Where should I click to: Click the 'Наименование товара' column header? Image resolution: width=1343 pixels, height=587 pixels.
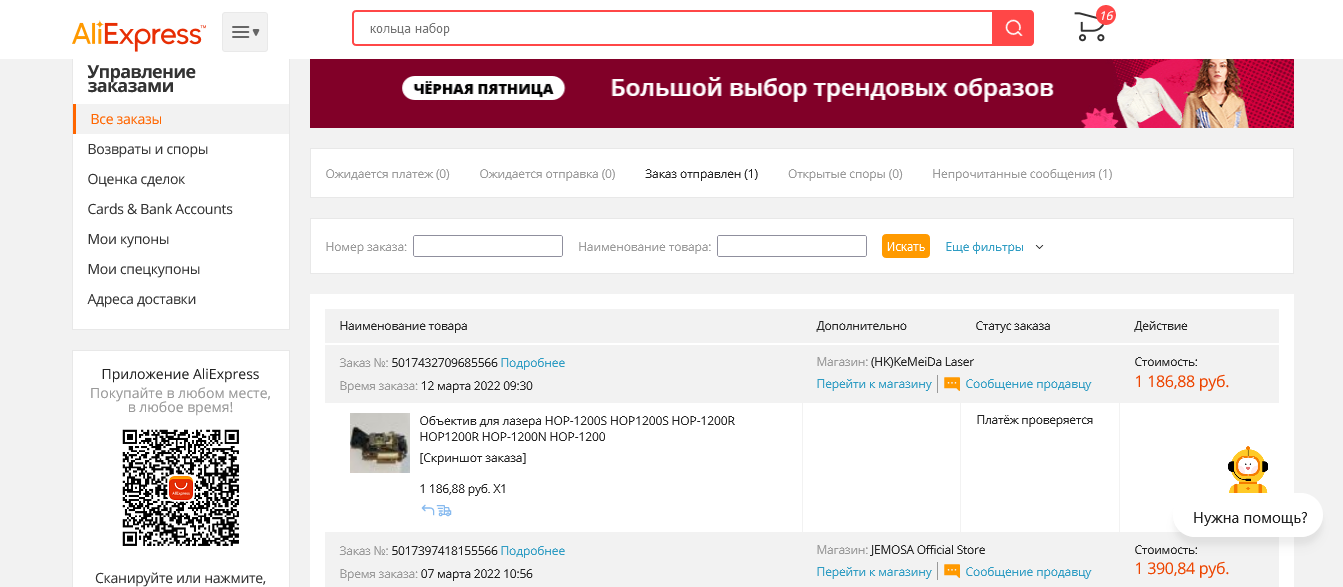(403, 326)
